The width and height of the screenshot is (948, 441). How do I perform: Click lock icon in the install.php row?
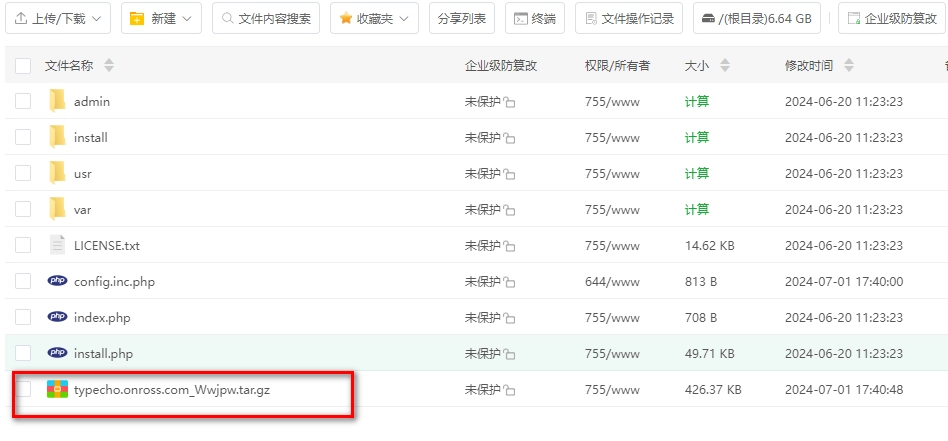tap(509, 354)
